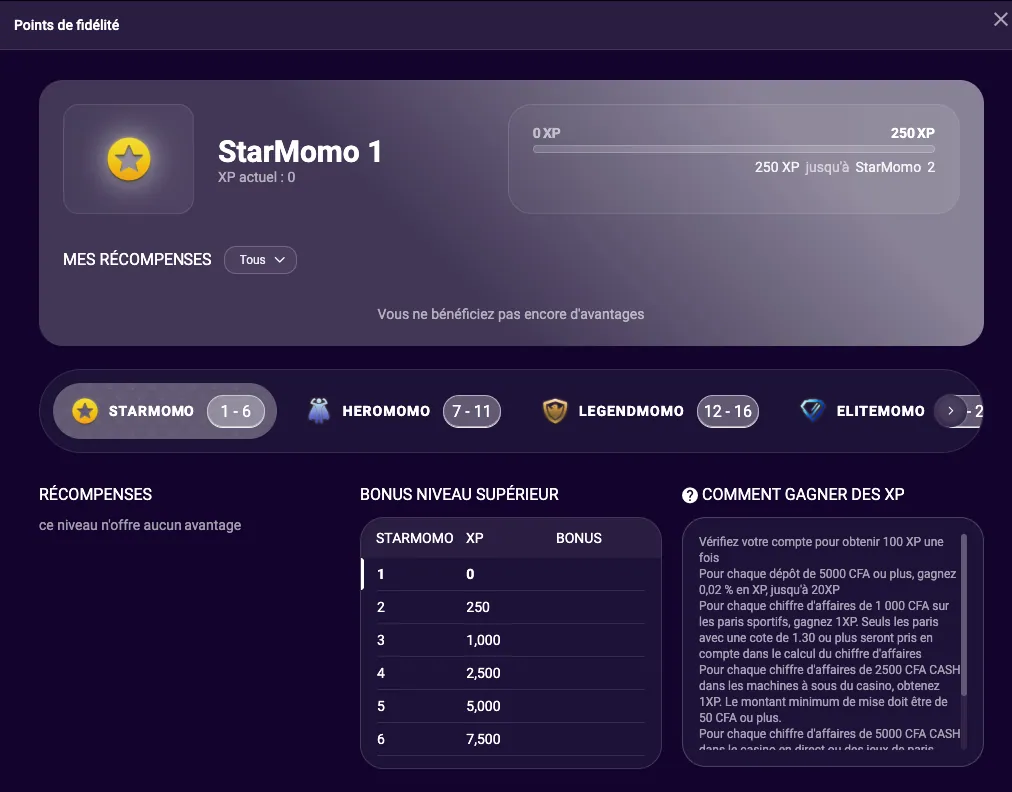The height and width of the screenshot is (792, 1012).
Task: Click the RÉCOMPENSES heading
Action: click(x=96, y=494)
